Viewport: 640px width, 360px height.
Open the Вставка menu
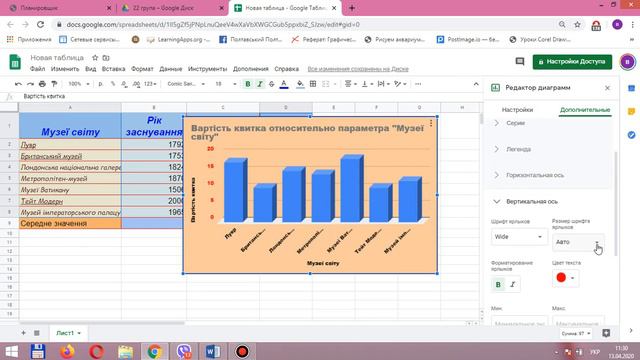click(113, 69)
